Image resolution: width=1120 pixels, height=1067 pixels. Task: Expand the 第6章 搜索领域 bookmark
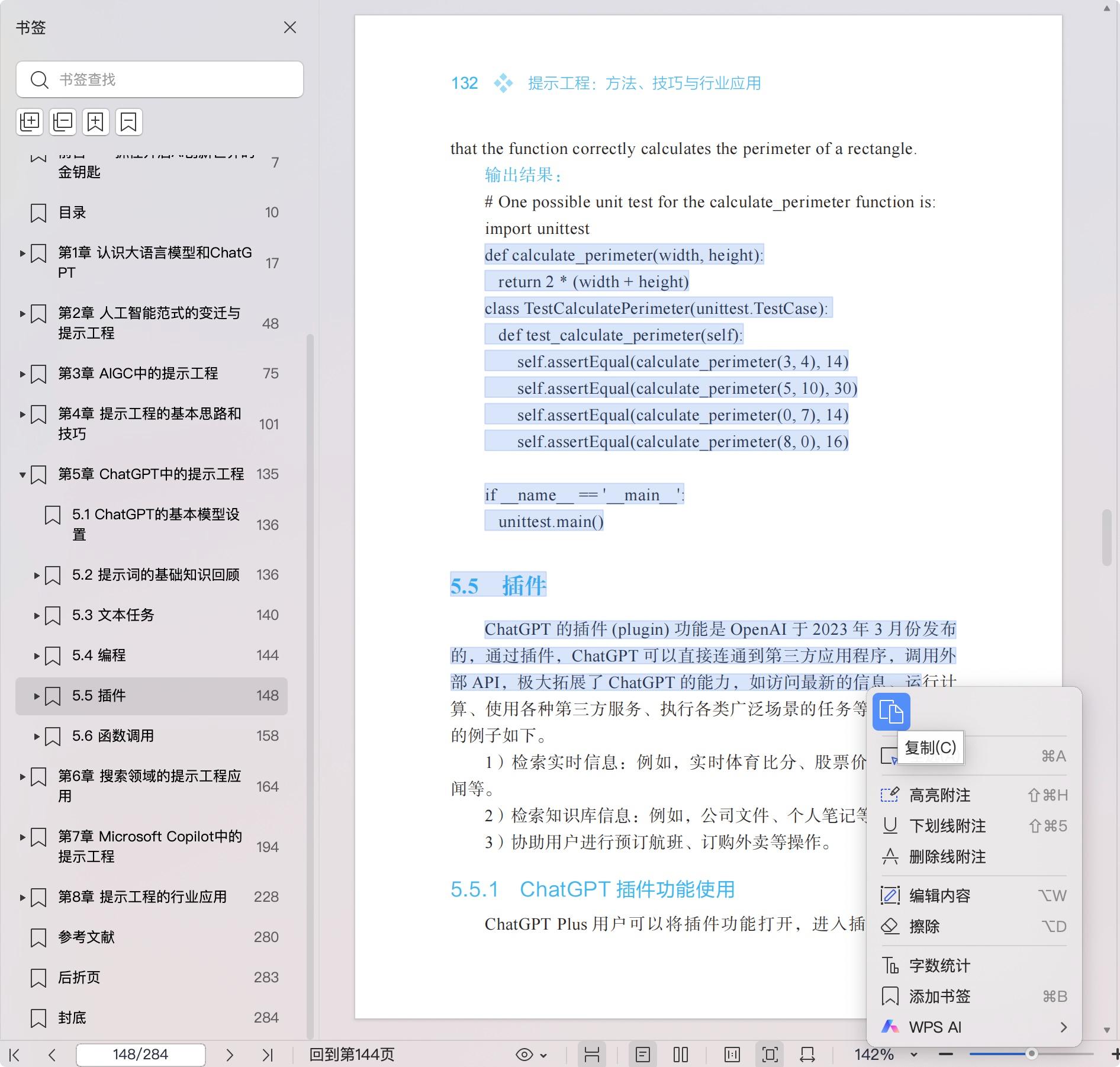click(x=22, y=777)
